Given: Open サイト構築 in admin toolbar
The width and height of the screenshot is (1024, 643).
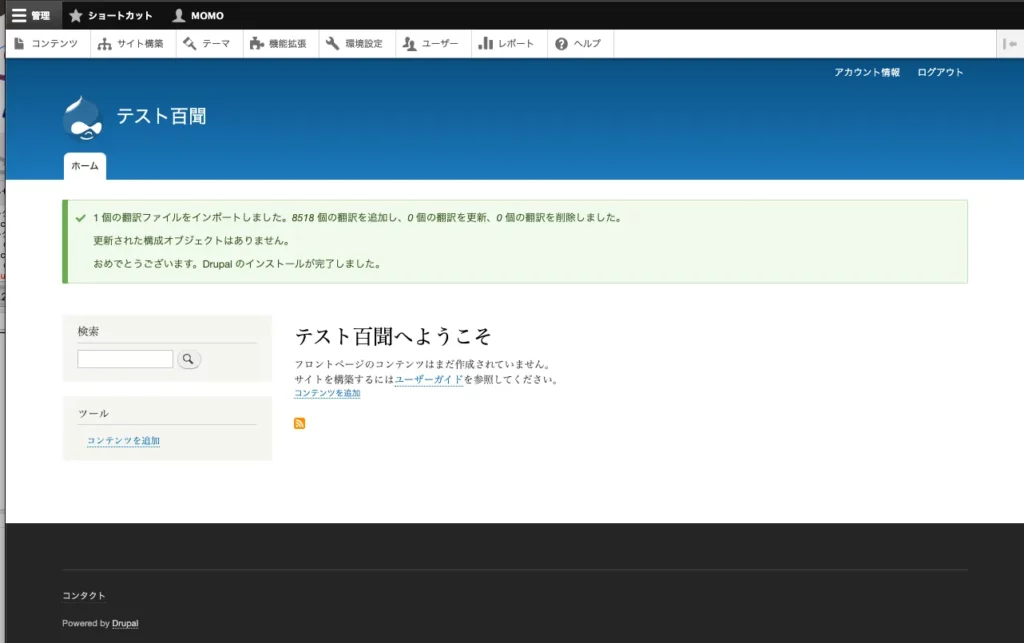Looking at the screenshot, I should click(131, 44).
